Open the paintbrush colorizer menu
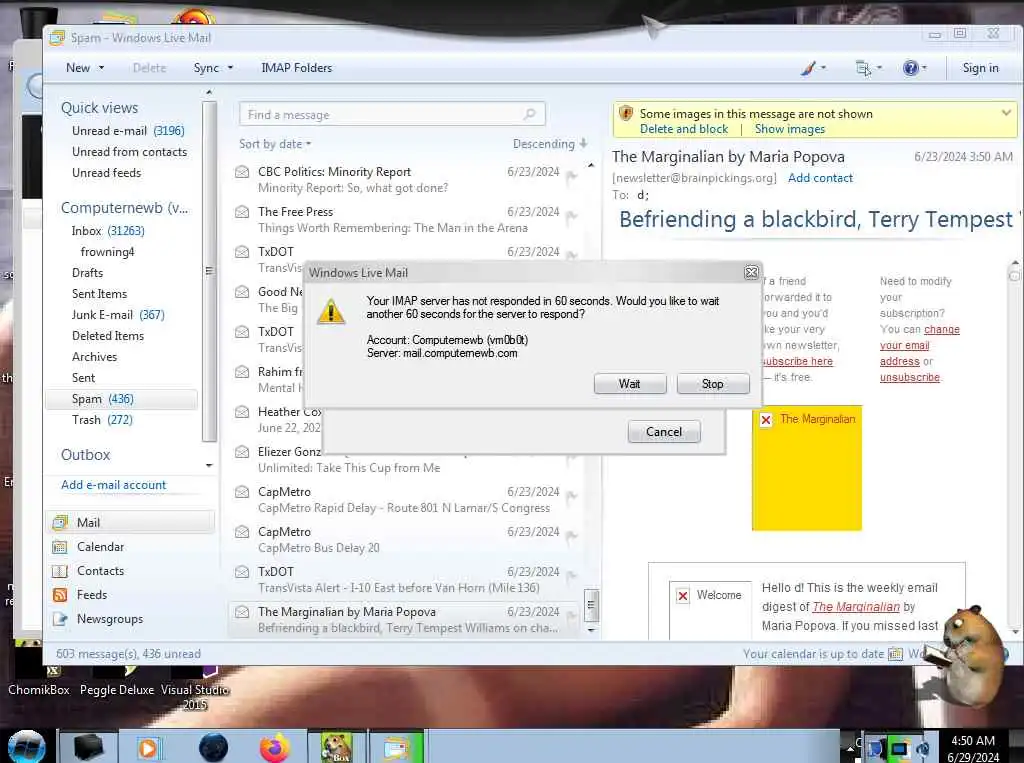The width and height of the screenshot is (1024, 763). point(813,68)
